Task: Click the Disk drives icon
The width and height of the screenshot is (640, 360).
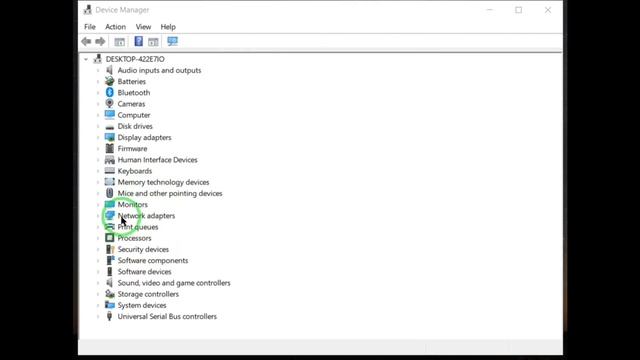Action: click(x=109, y=127)
